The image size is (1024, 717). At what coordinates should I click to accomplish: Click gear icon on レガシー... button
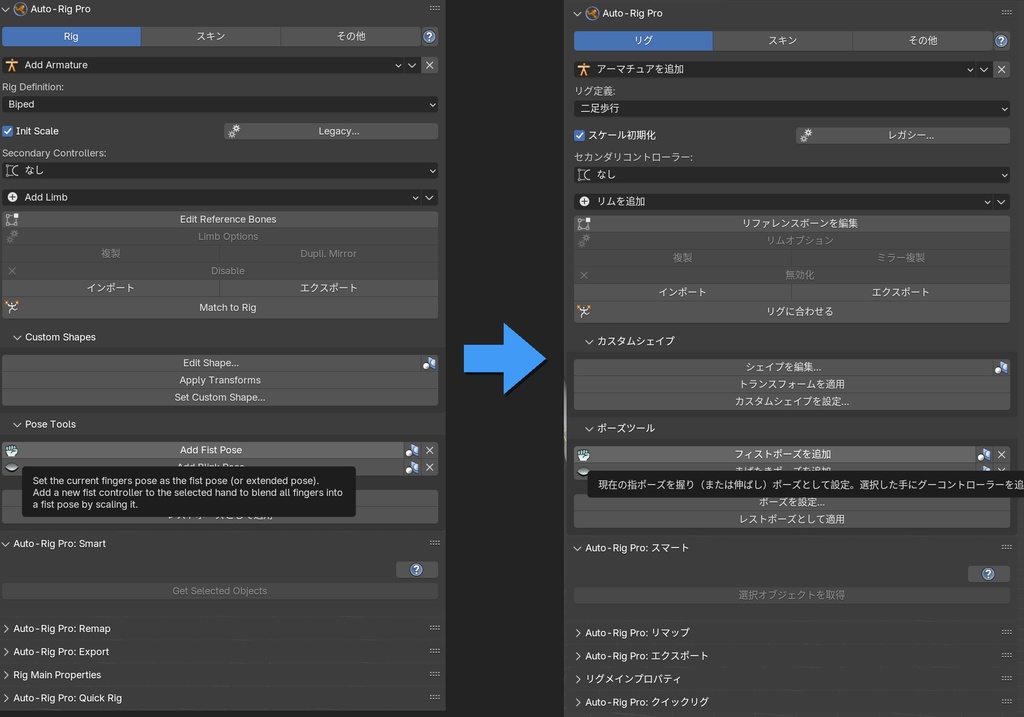(806, 135)
